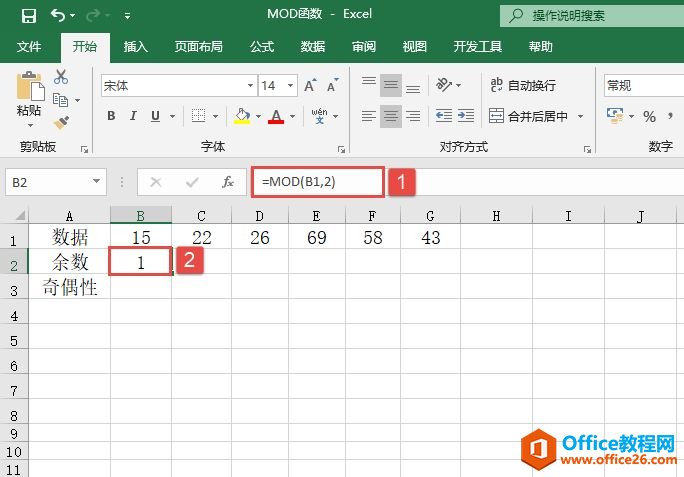Open the 插入 (Insert) ribbon tab
684x477 pixels.
point(136,47)
